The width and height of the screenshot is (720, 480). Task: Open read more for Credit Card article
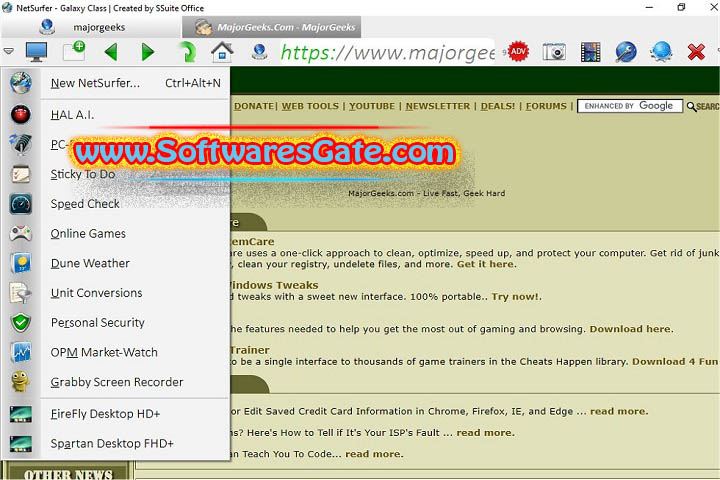[x=619, y=411]
